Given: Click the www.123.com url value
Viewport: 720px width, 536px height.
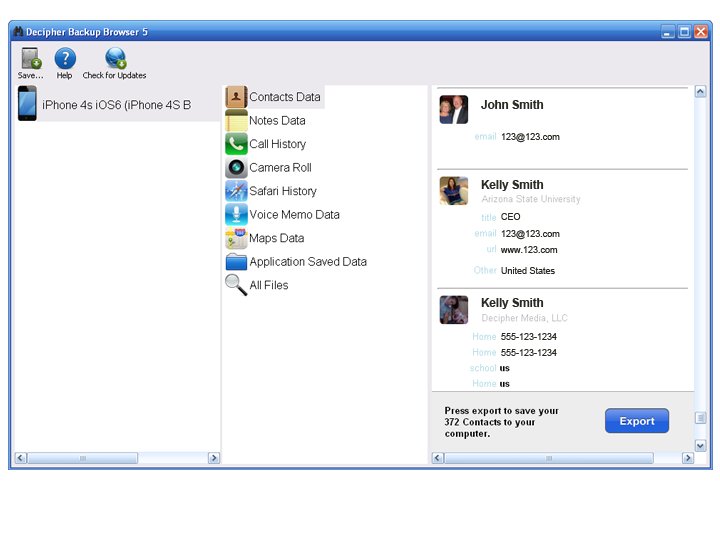Looking at the screenshot, I should click(x=529, y=250).
